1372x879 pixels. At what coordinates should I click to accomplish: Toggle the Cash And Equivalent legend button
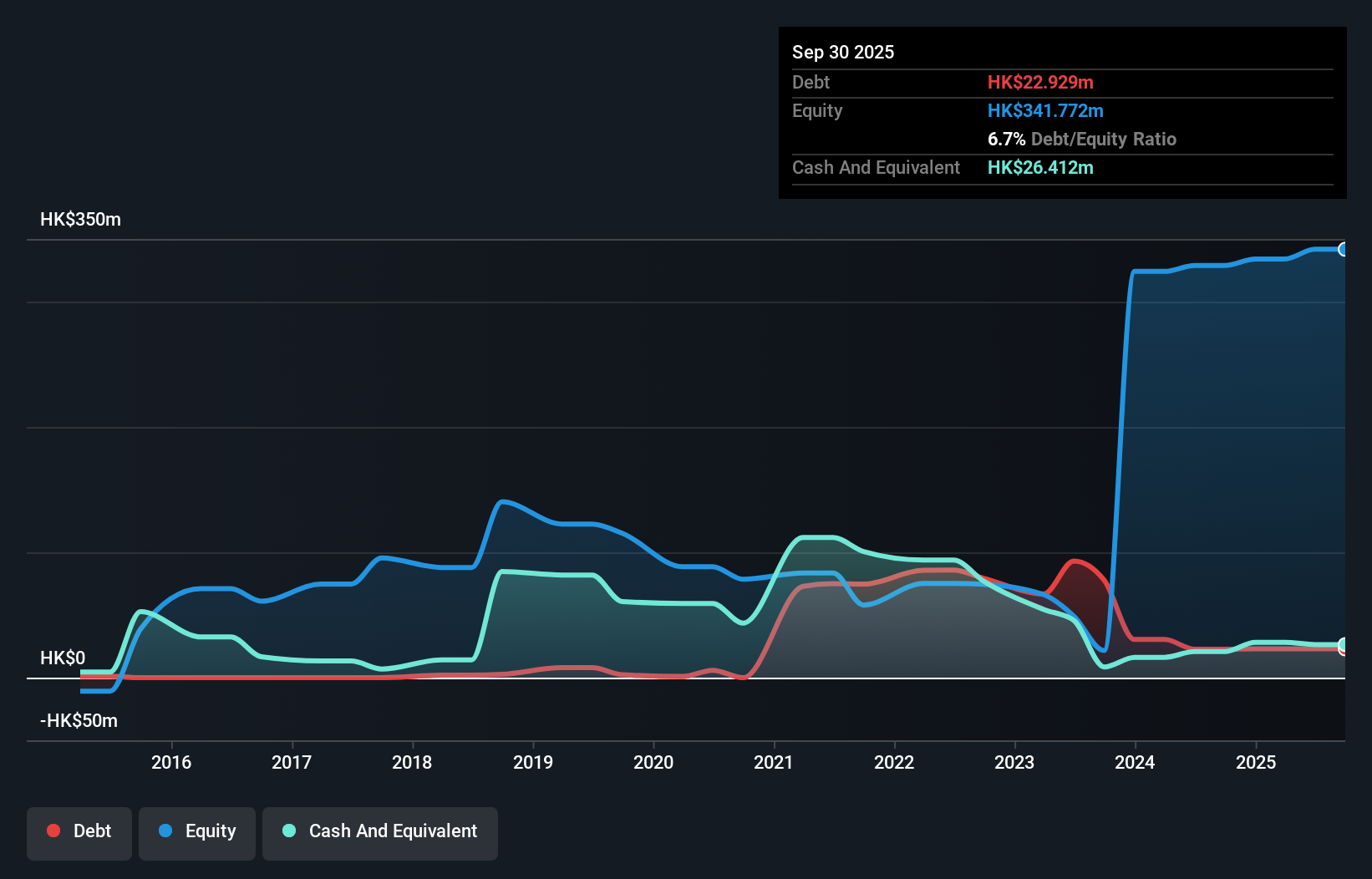(380, 833)
